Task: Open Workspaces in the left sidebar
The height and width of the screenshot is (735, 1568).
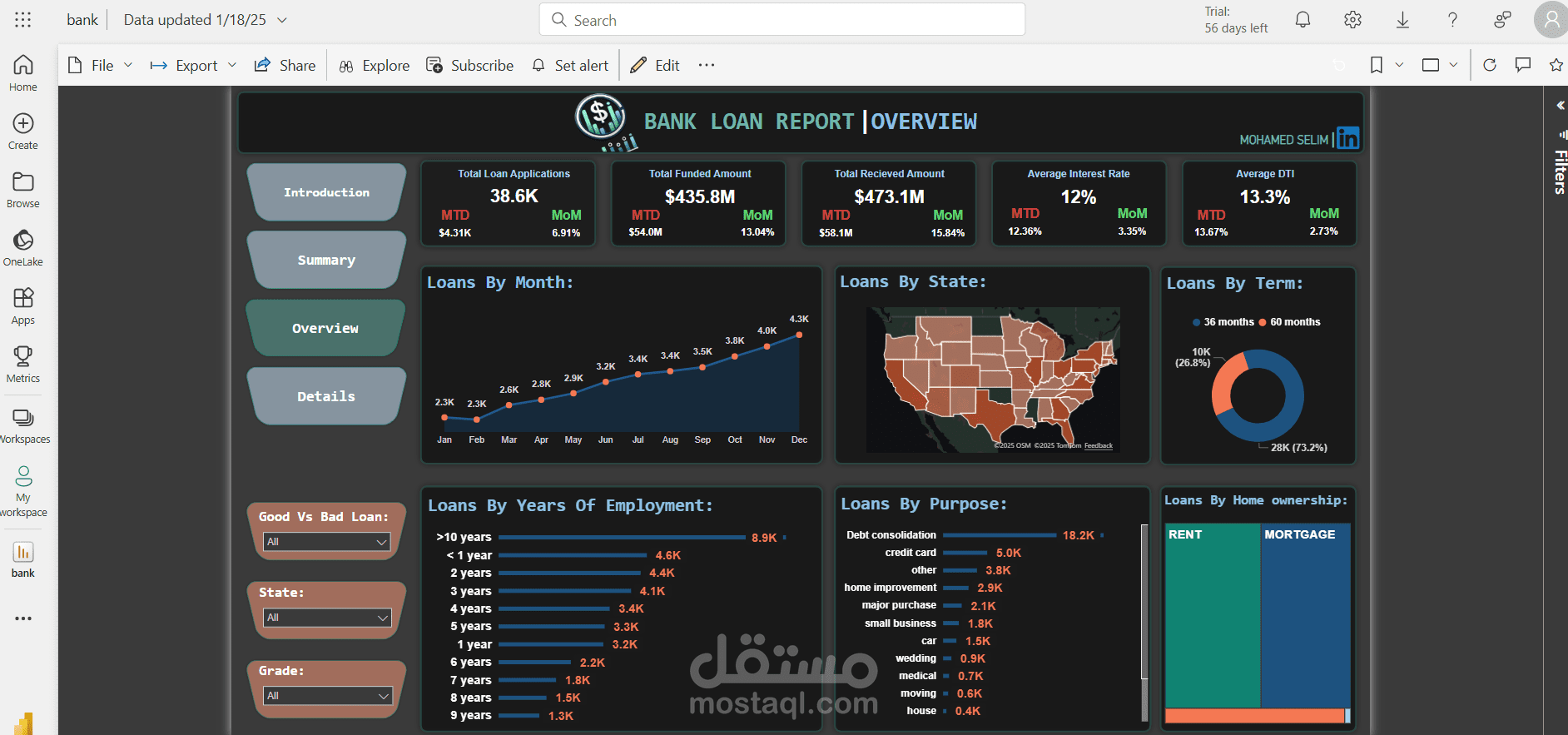Action: tap(23, 426)
